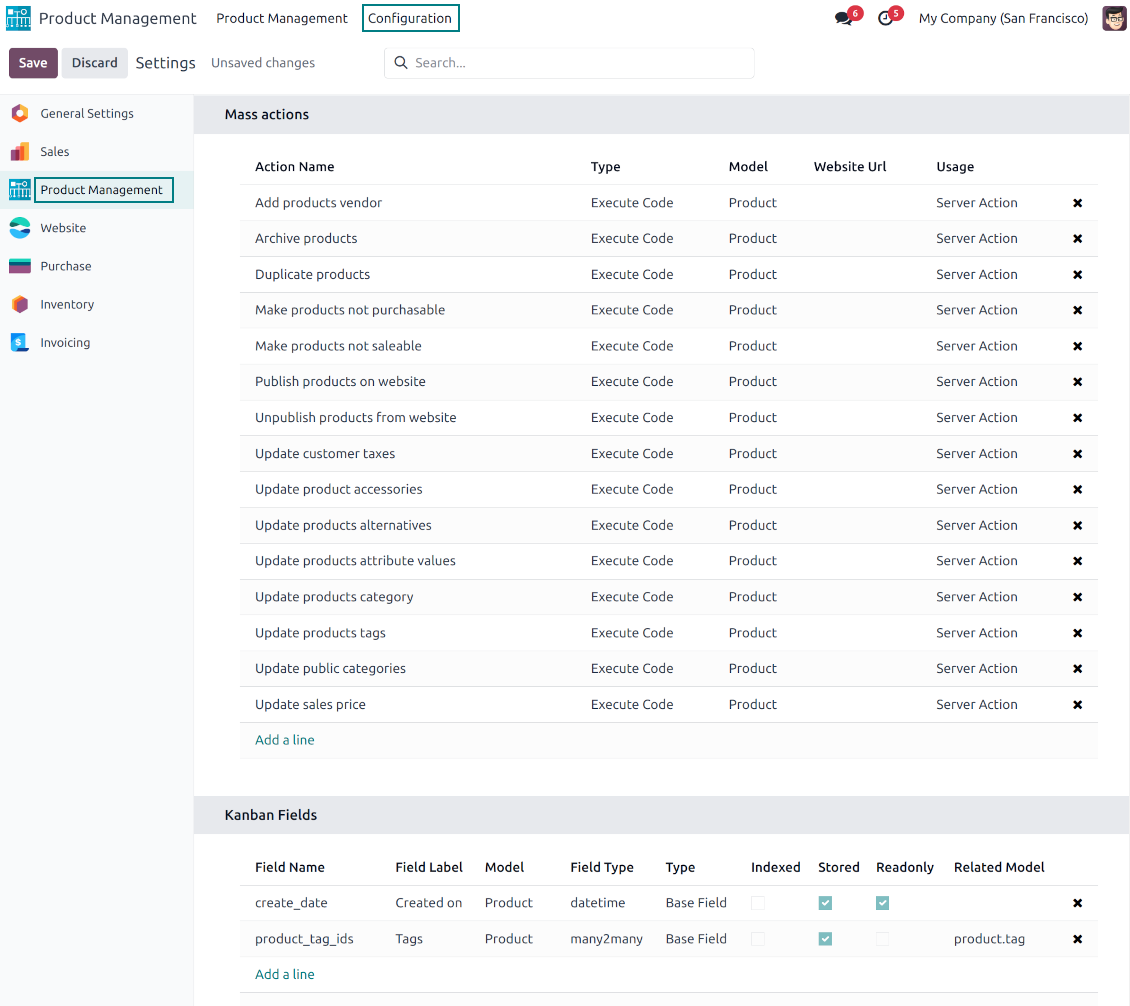Select Website in the settings sidebar
The image size is (1130, 1006).
pos(63,228)
